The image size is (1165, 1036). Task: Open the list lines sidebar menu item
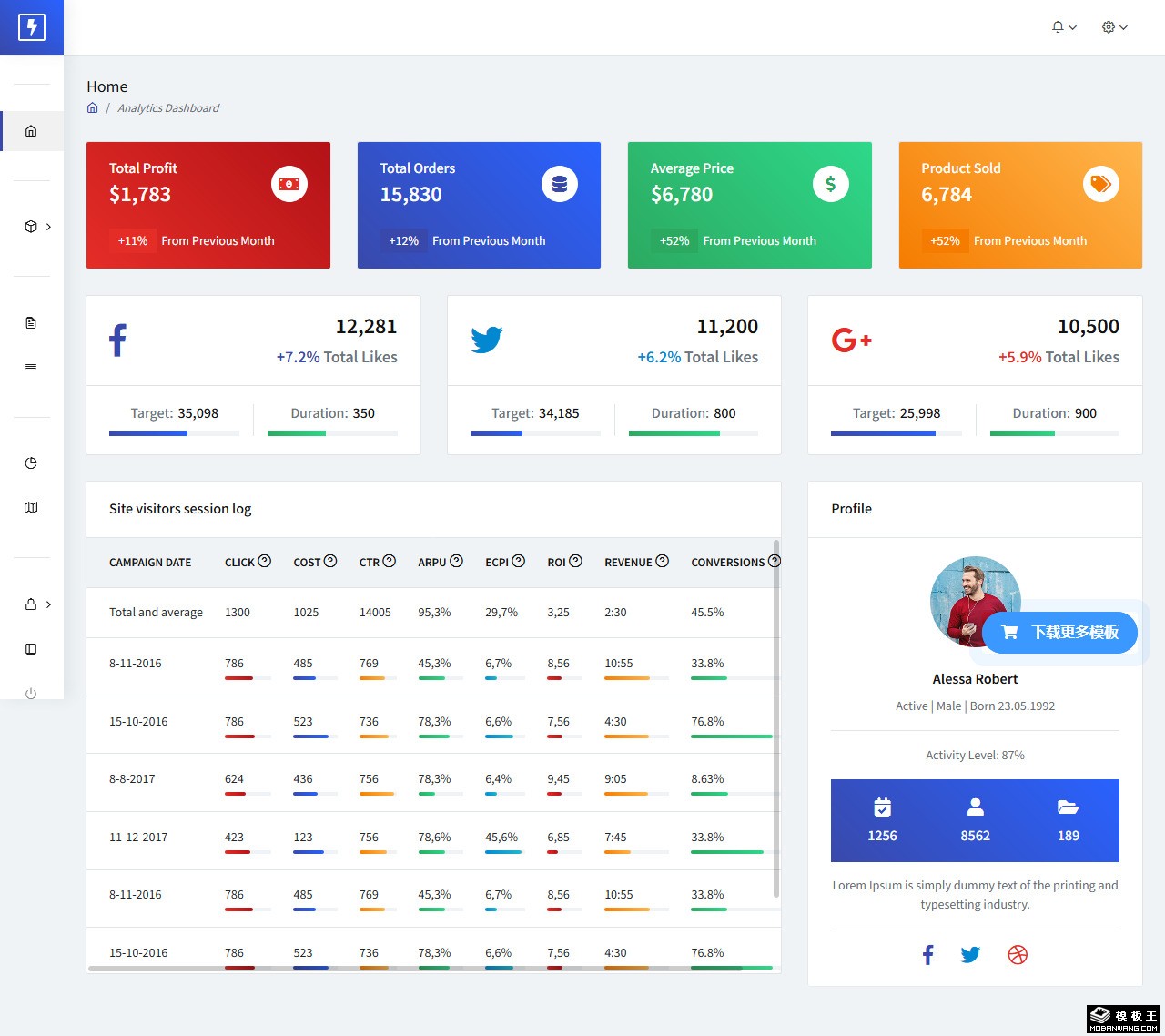click(31, 368)
